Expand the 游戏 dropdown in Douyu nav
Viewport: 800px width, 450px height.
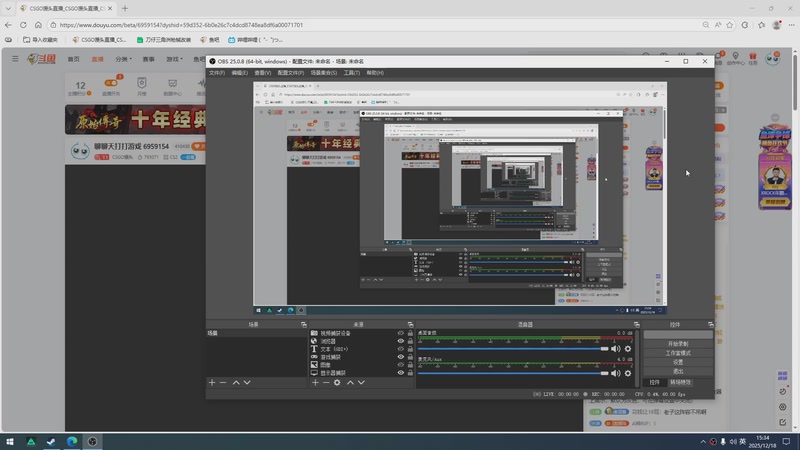[x=174, y=59]
